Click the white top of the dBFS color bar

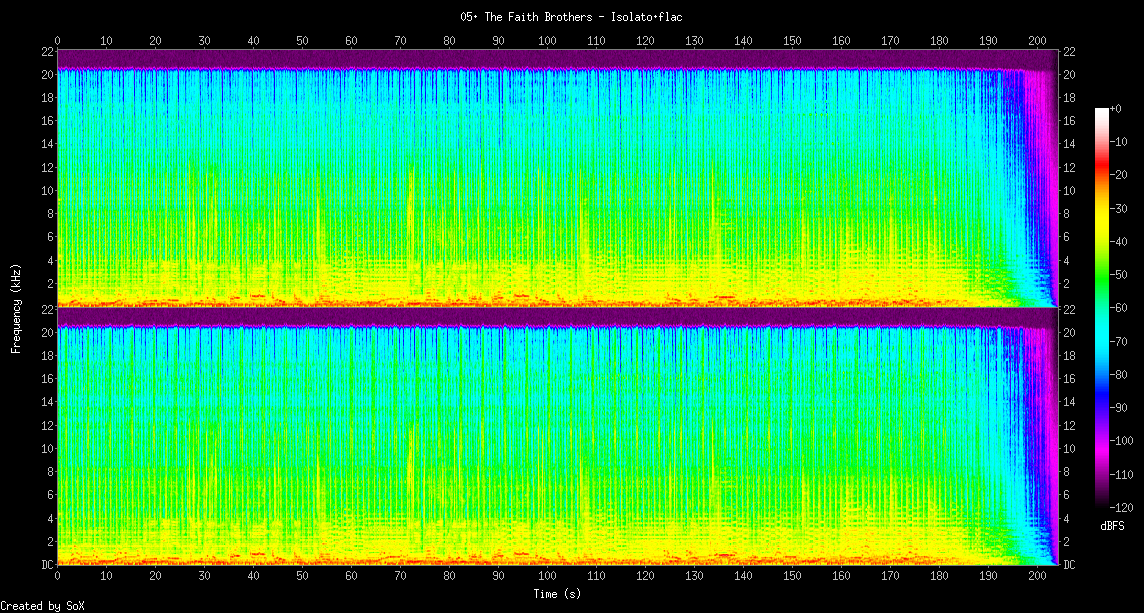(x=1101, y=111)
